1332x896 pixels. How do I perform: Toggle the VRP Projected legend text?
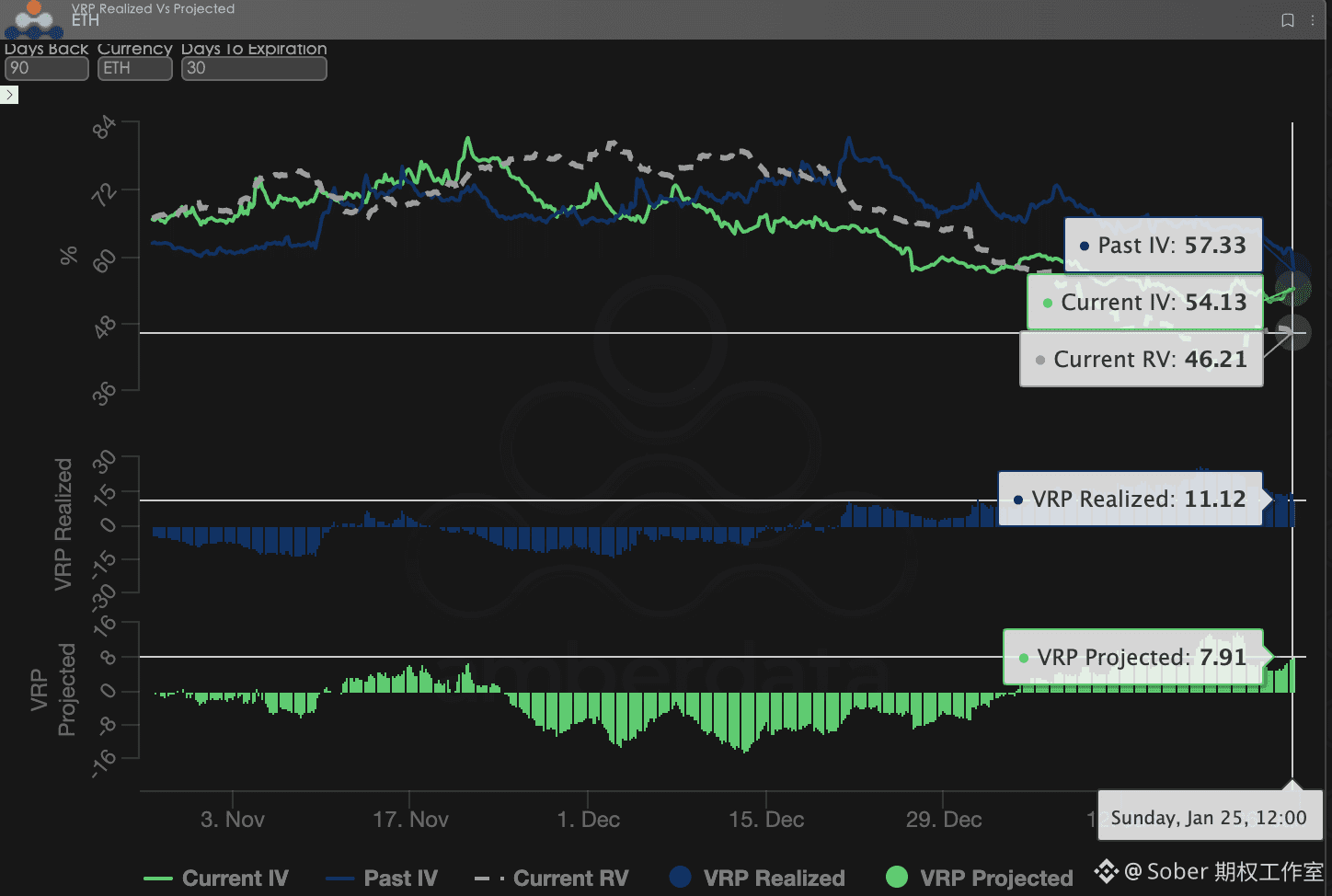pos(996,879)
